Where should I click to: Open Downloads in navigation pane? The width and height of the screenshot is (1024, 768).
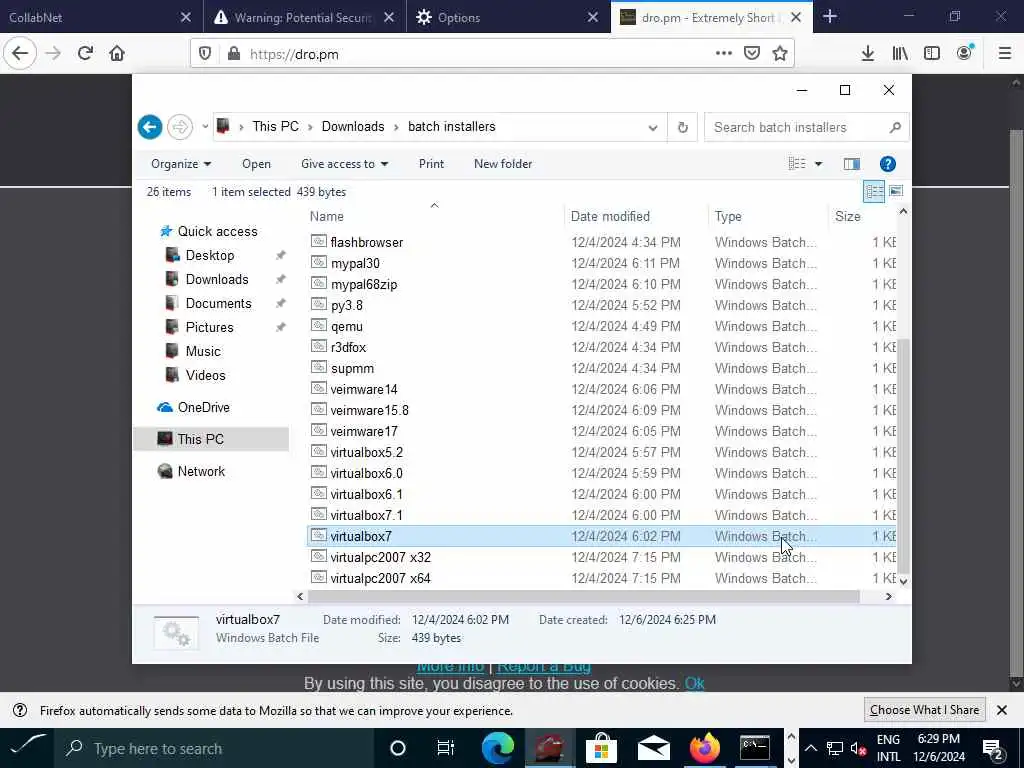tap(217, 280)
